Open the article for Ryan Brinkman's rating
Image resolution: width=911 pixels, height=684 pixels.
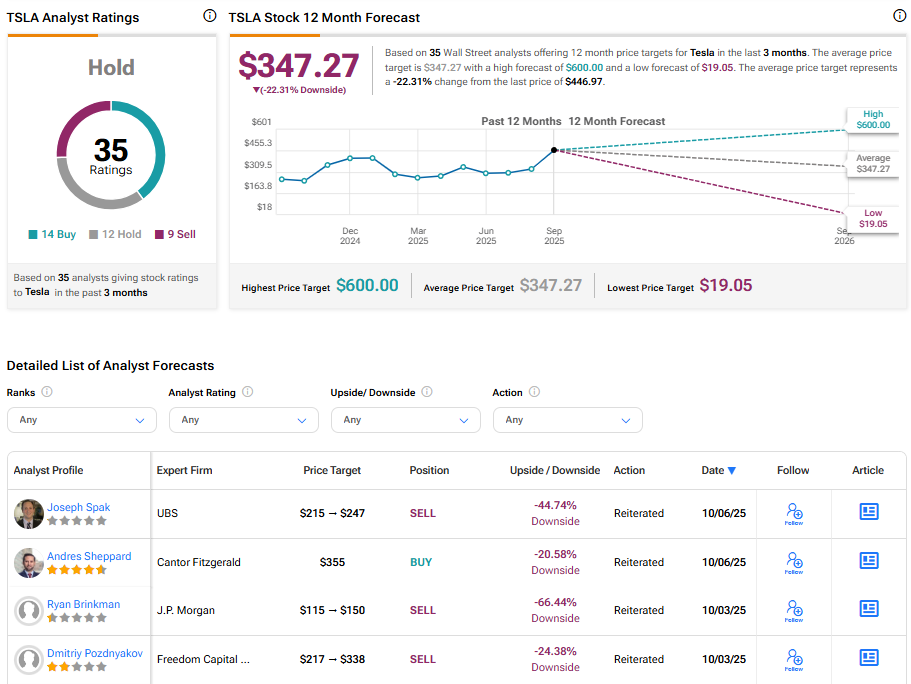point(868,609)
